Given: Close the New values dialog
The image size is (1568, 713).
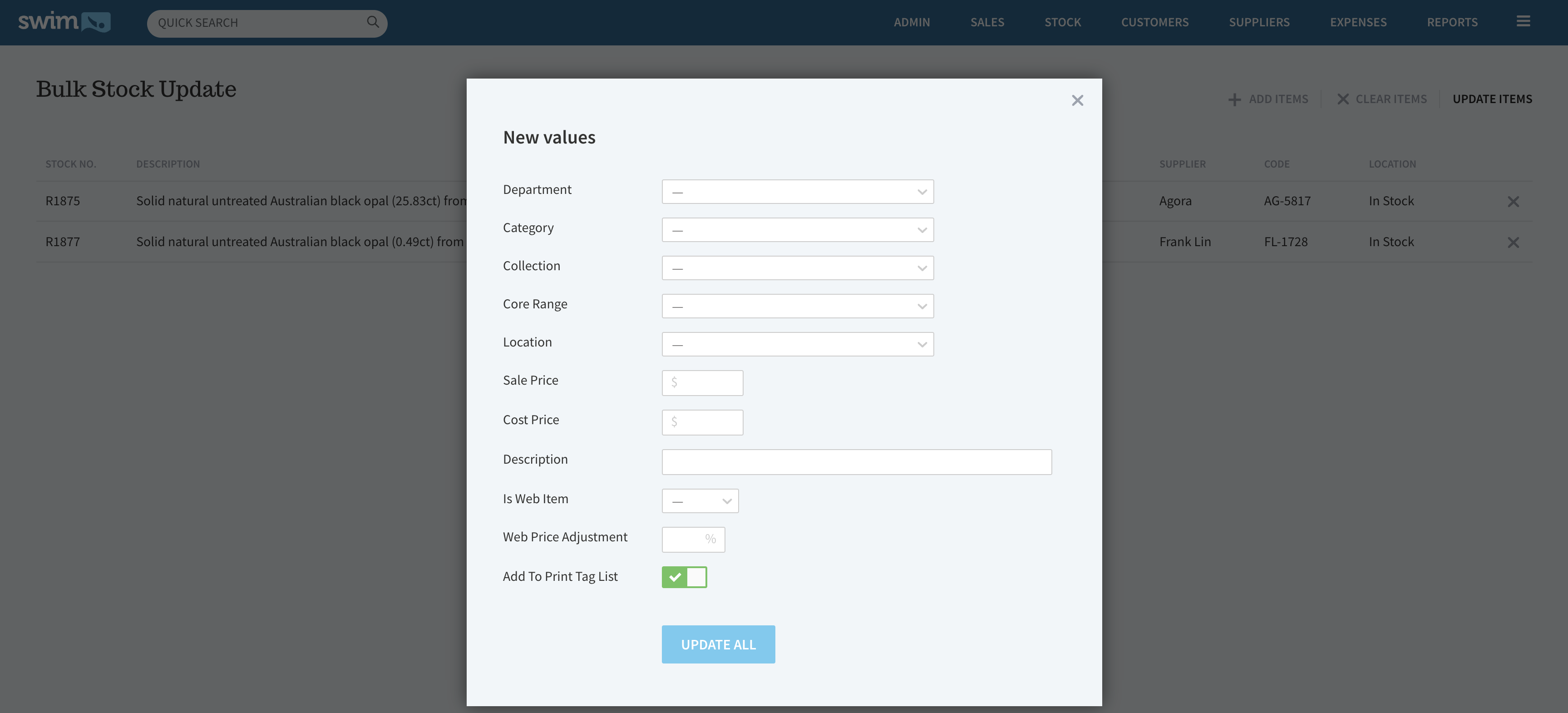Looking at the screenshot, I should [1077, 100].
